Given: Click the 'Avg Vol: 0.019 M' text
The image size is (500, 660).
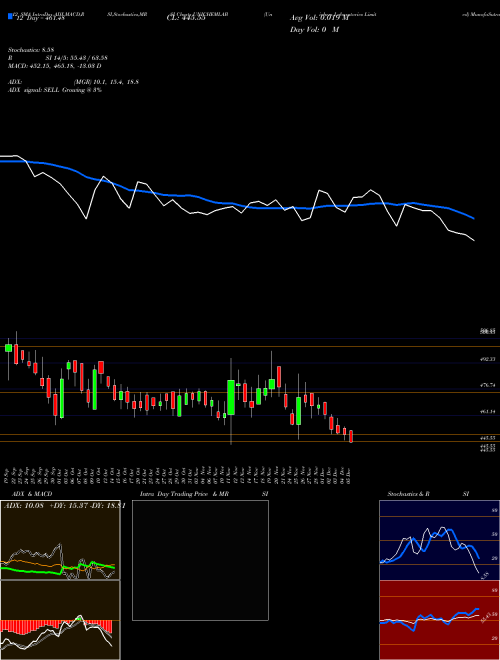Looking at the screenshot, I should point(319,18).
